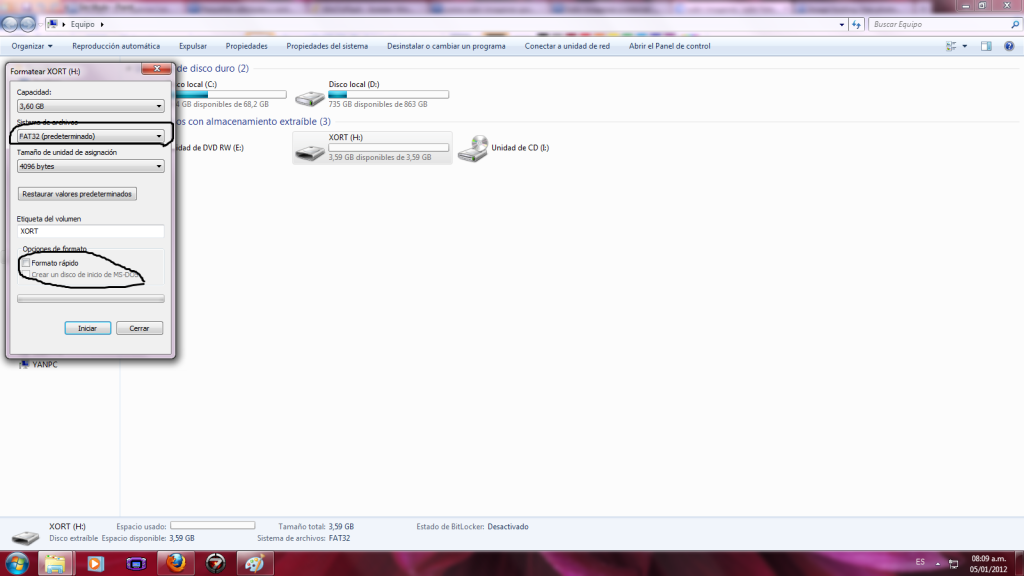1024x576 pixels.
Task: Click the XORT (H:) capacity bar
Action: [389, 148]
